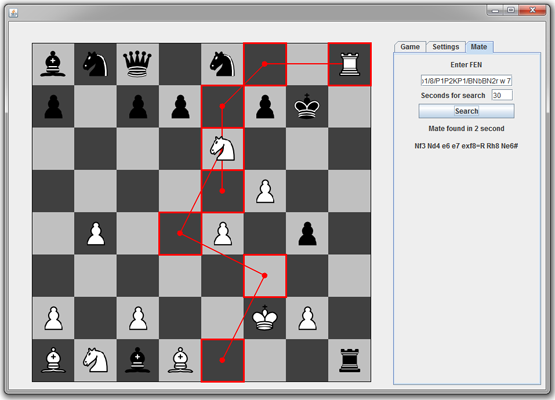The width and height of the screenshot is (555, 400).
Task: Click the Java application icon in title bar
Action: [x=14, y=13]
